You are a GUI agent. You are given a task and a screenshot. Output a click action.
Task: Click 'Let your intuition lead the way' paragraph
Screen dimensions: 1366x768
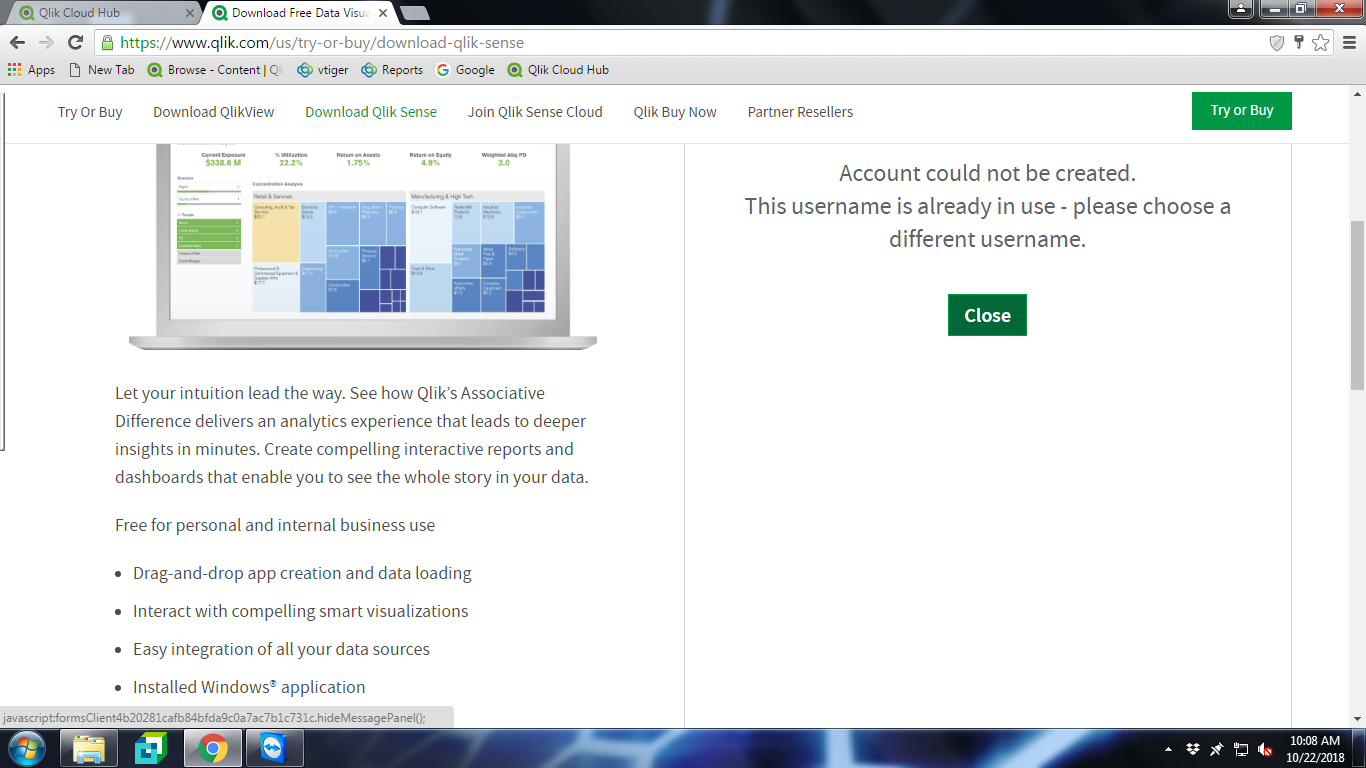pos(351,435)
